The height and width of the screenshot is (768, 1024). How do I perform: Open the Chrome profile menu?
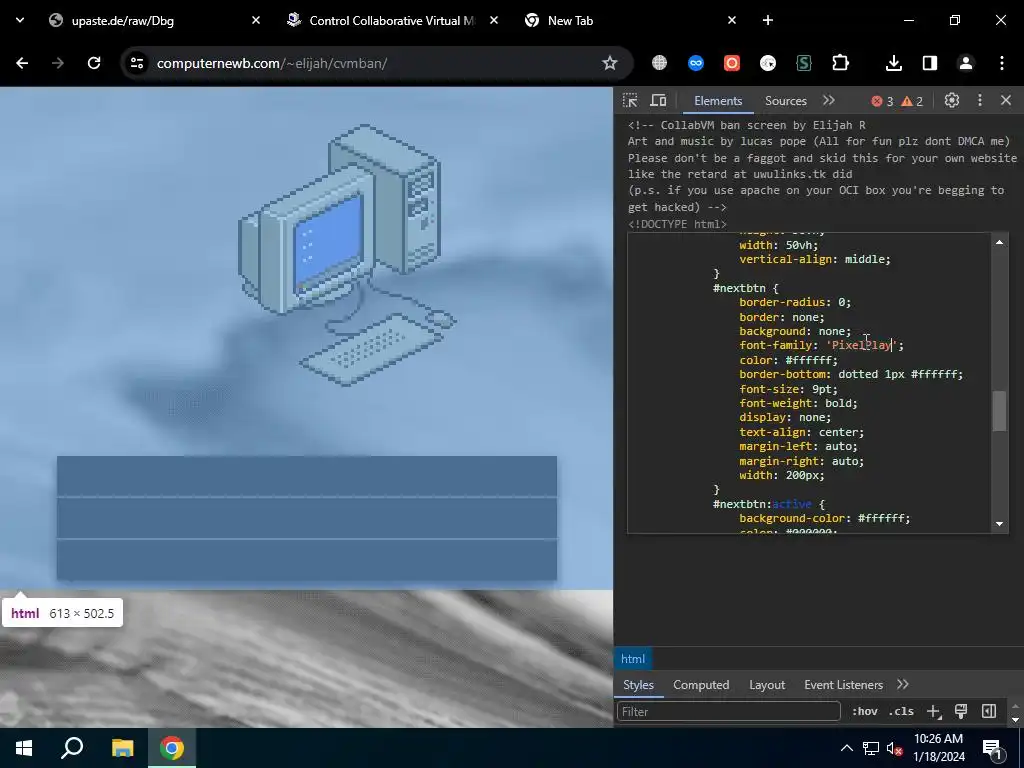tap(965, 63)
